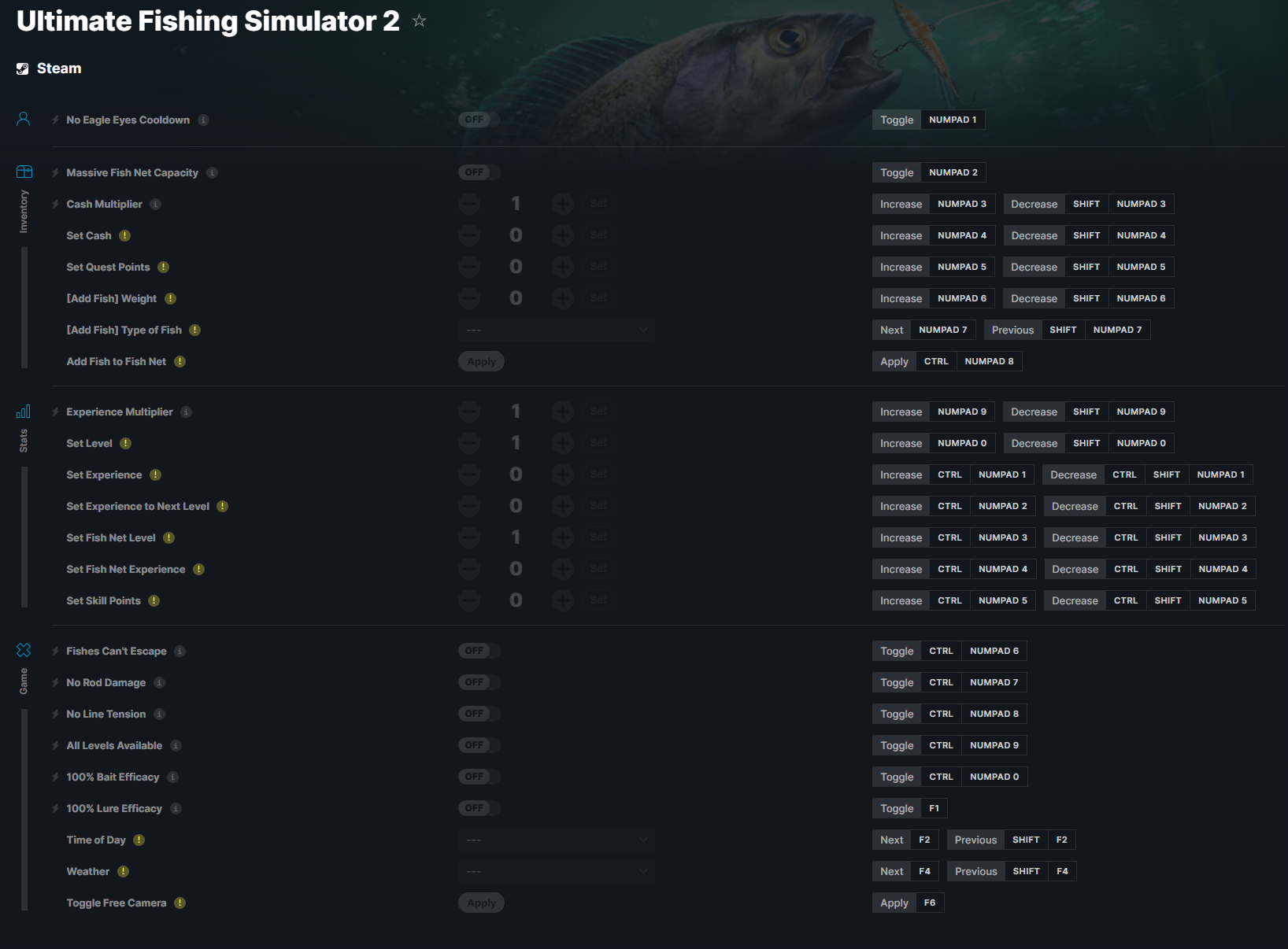Click the Set Cash value field
The image size is (1288, 949).
click(x=516, y=235)
